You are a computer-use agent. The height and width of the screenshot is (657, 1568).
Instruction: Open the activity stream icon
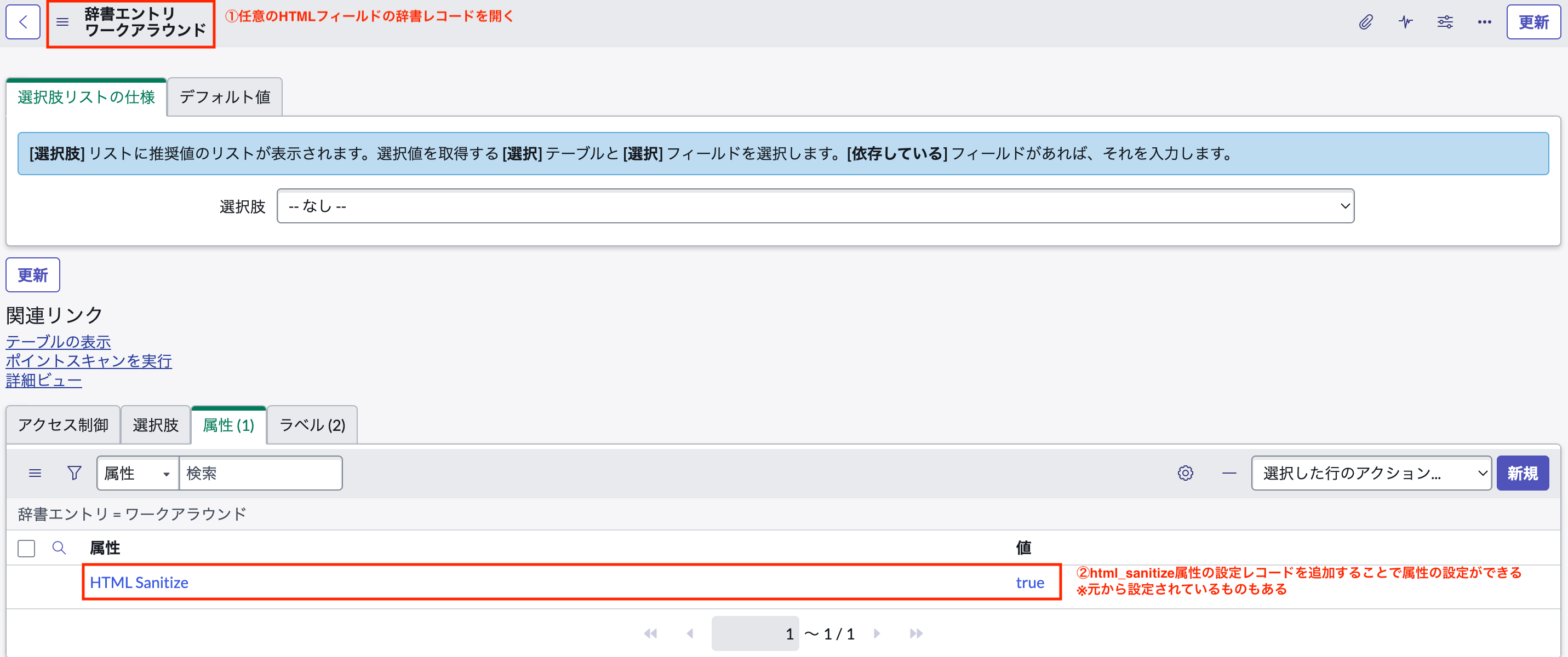pos(1405,22)
